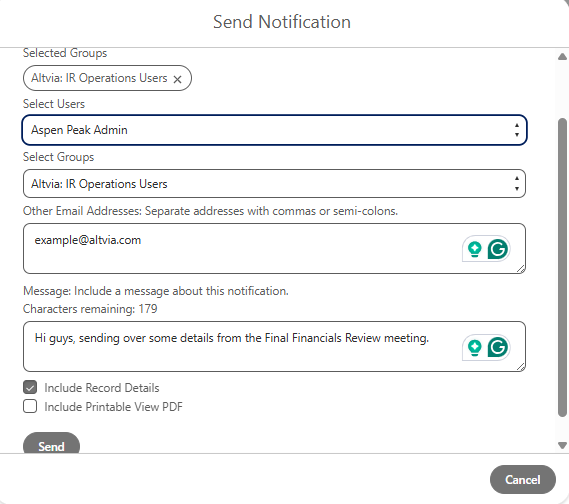Click inside the Message text area
This screenshot has width=569, height=504.
pyautogui.click(x=274, y=347)
